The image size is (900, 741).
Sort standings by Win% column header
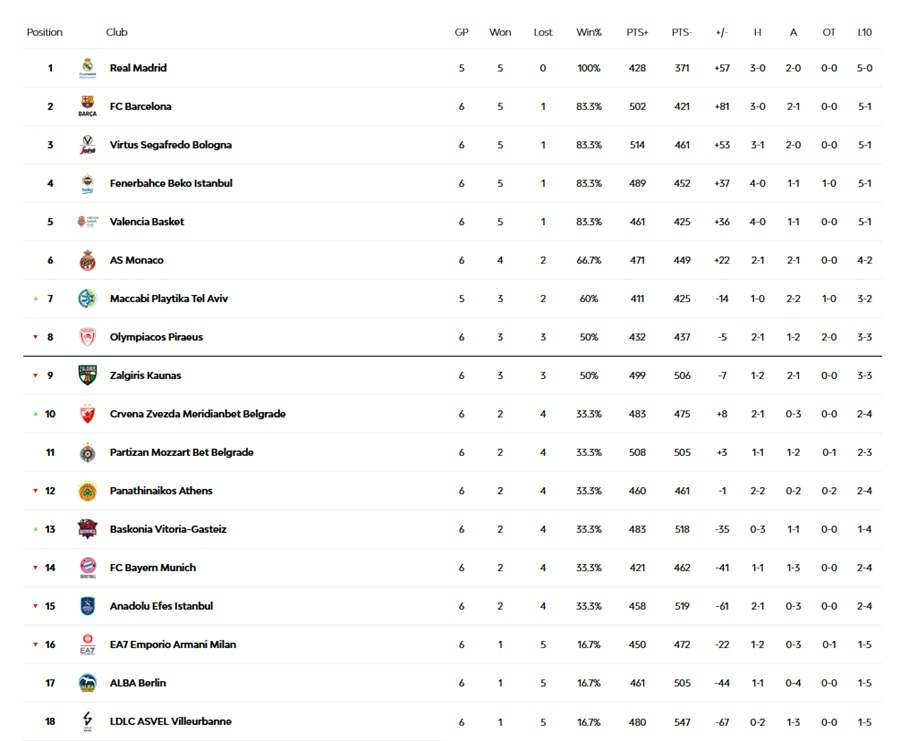[x=589, y=32]
